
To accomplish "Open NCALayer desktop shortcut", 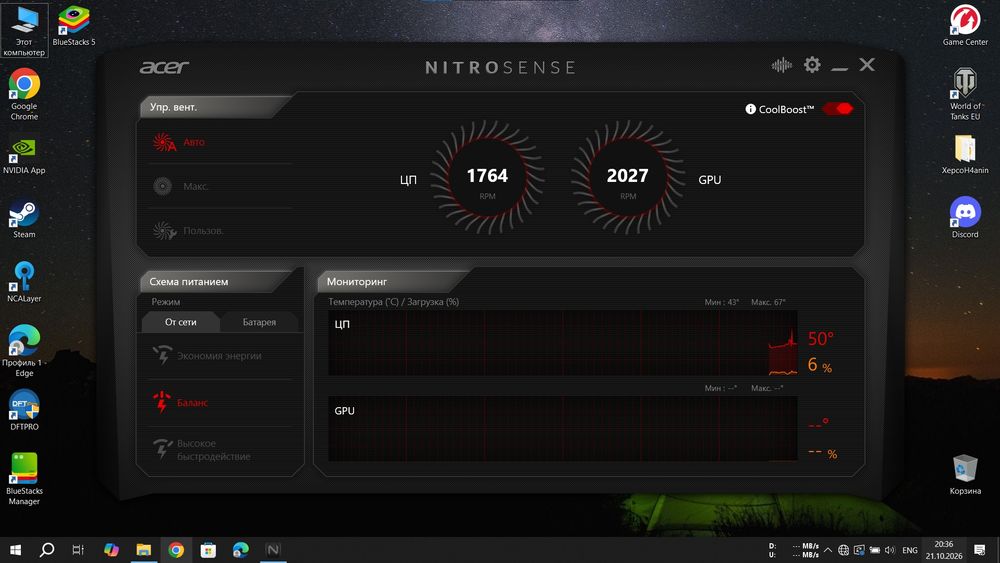I will pyautogui.click(x=24, y=282).
